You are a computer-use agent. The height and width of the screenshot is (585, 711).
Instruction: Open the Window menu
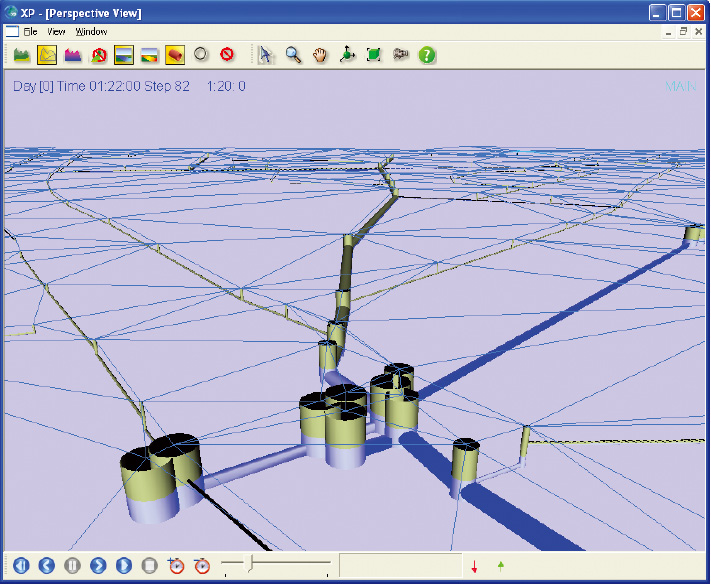tap(91, 32)
